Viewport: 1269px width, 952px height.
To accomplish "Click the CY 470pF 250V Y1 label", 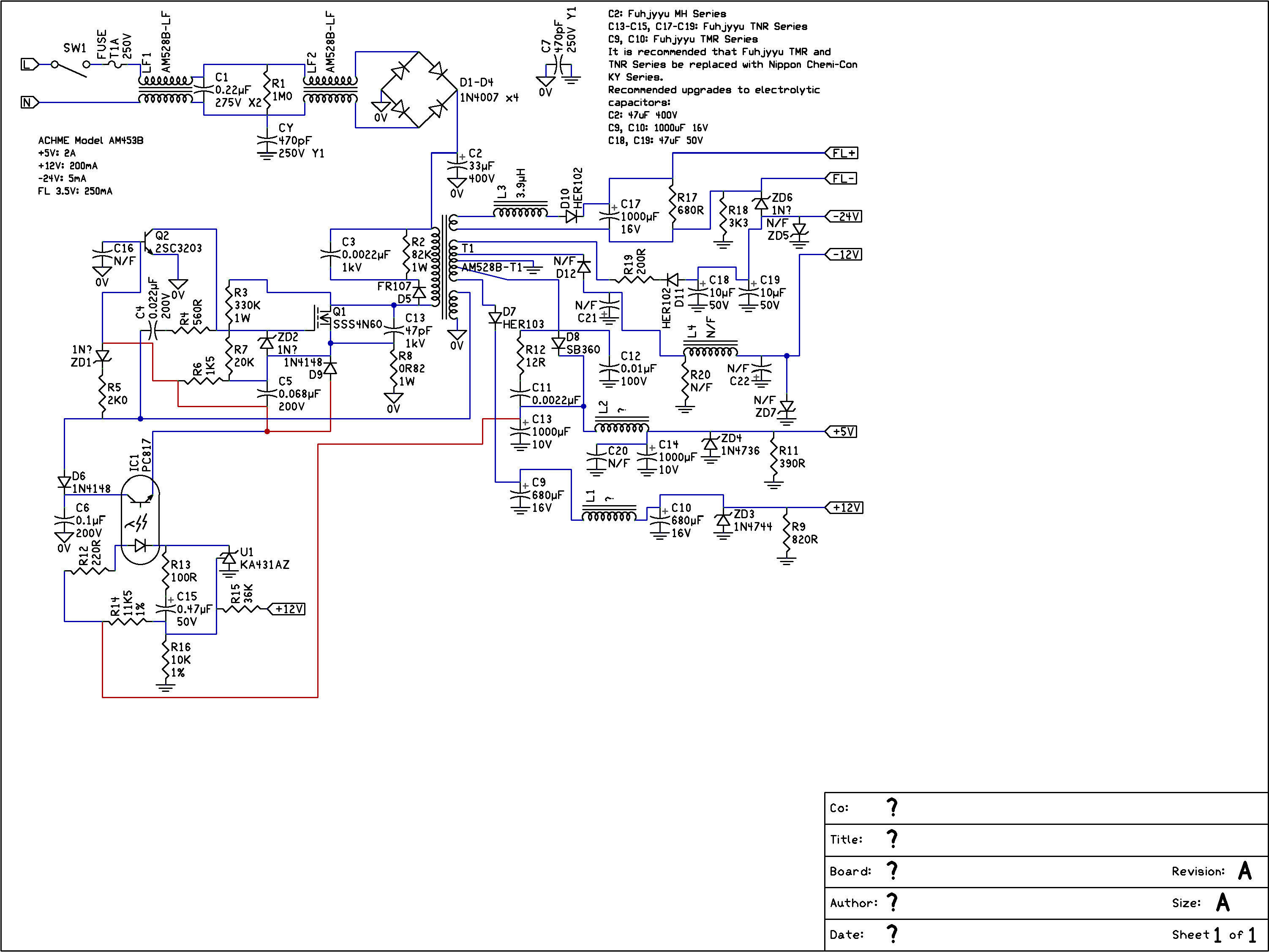I will pos(301,141).
